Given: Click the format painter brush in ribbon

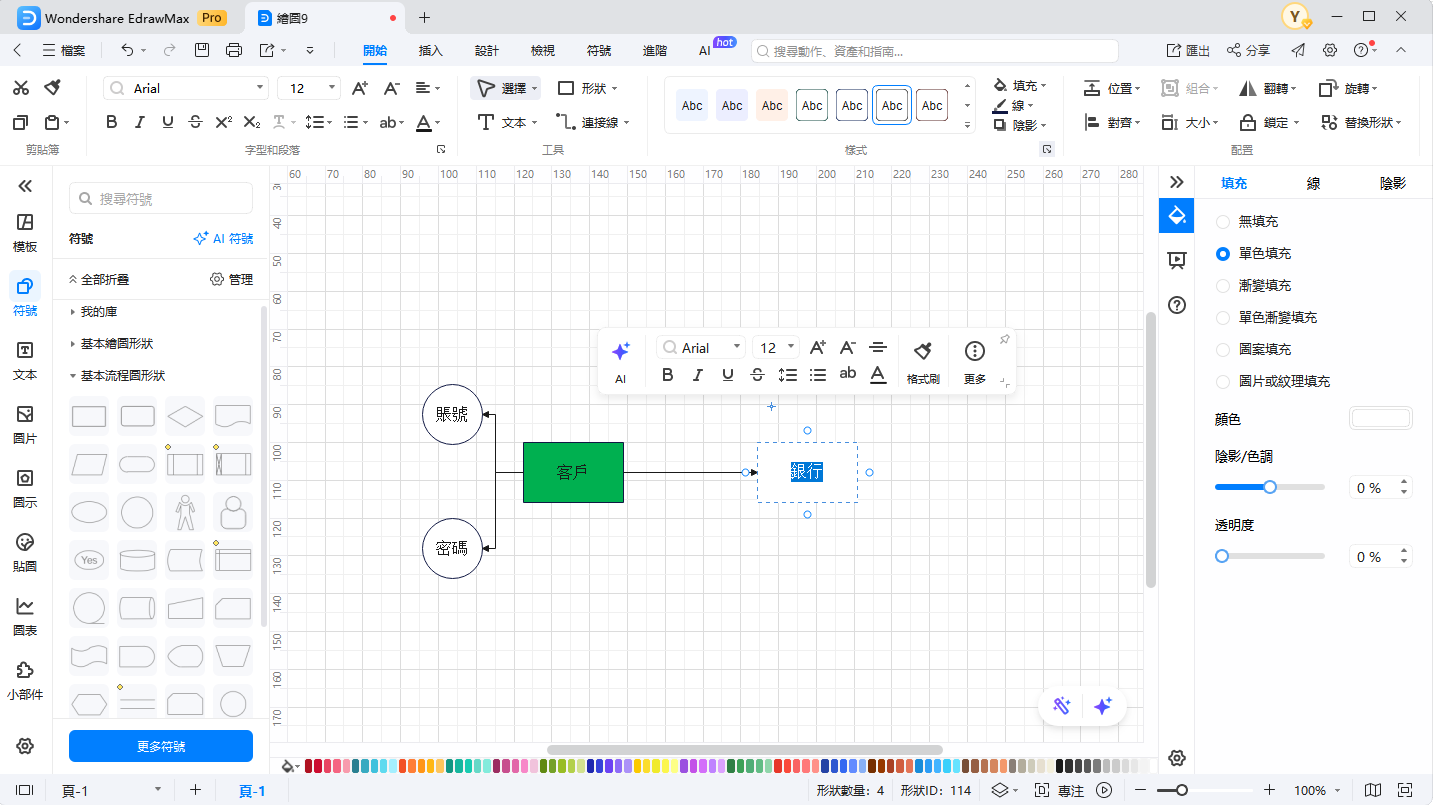Looking at the screenshot, I should (53, 88).
